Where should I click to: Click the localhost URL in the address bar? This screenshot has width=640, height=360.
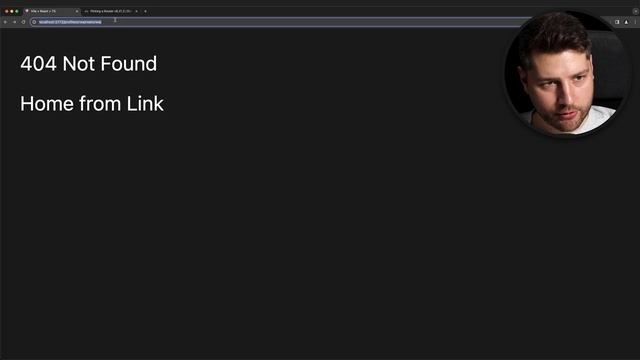pos(70,22)
